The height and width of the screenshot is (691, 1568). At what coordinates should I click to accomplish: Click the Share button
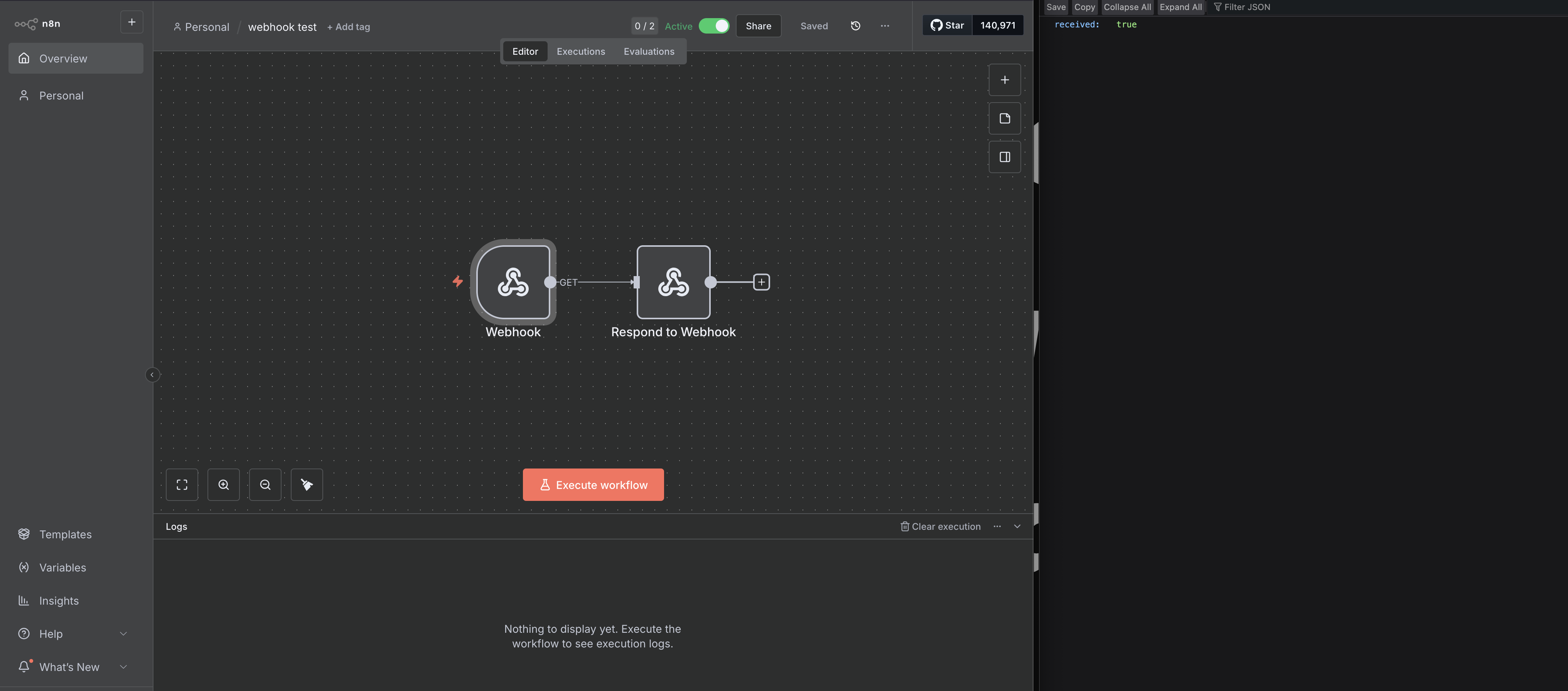[758, 25]
